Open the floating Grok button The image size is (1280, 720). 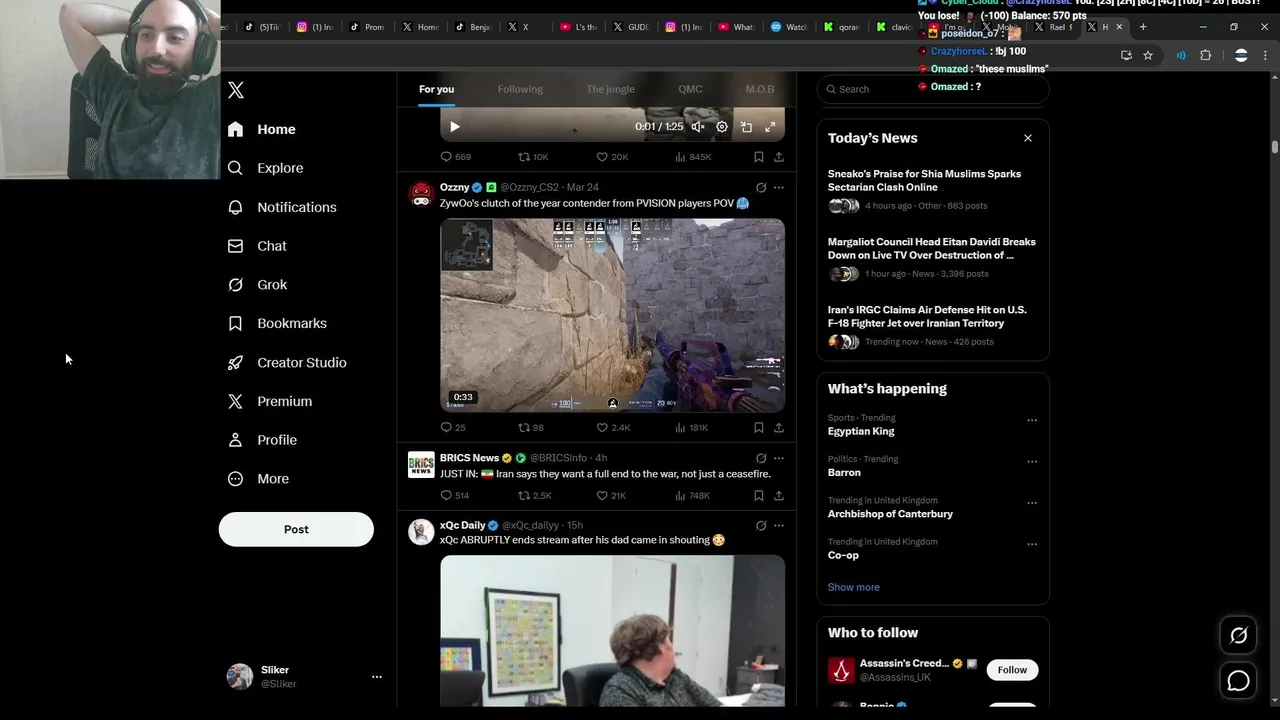tap(1238, 635)
